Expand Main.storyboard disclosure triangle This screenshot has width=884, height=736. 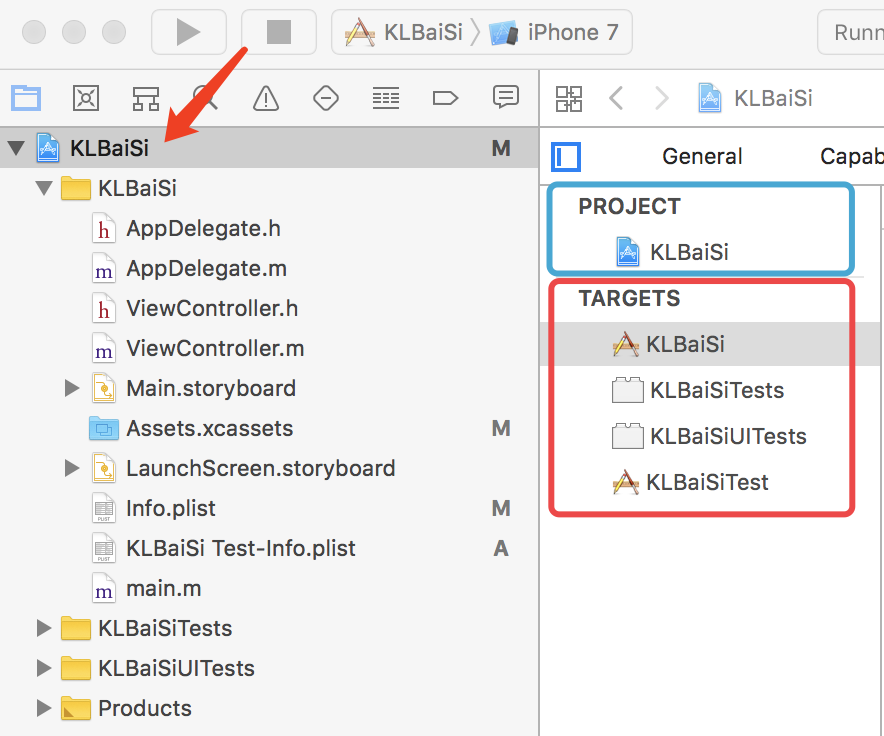coord(71,388)
